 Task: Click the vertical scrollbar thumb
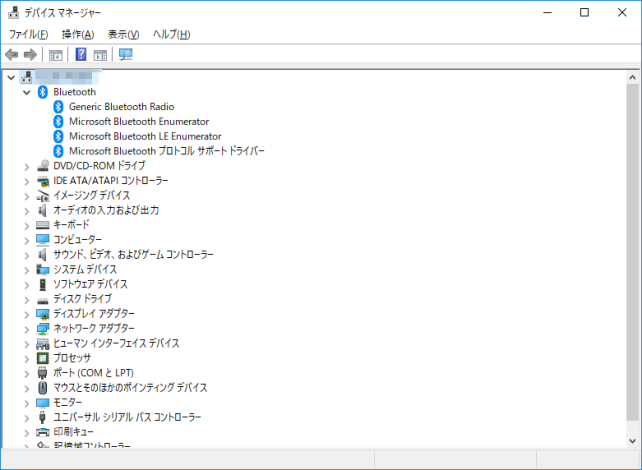tap(633, 252)
